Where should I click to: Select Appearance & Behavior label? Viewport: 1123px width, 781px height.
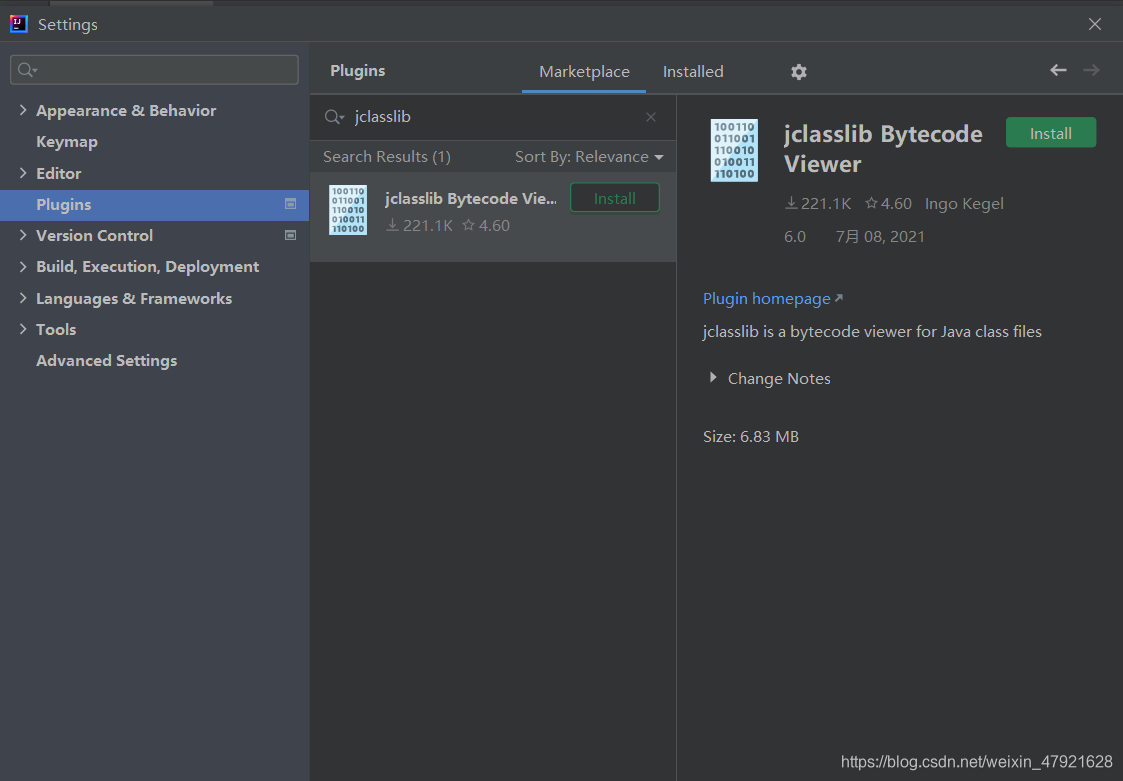[126, 110]
